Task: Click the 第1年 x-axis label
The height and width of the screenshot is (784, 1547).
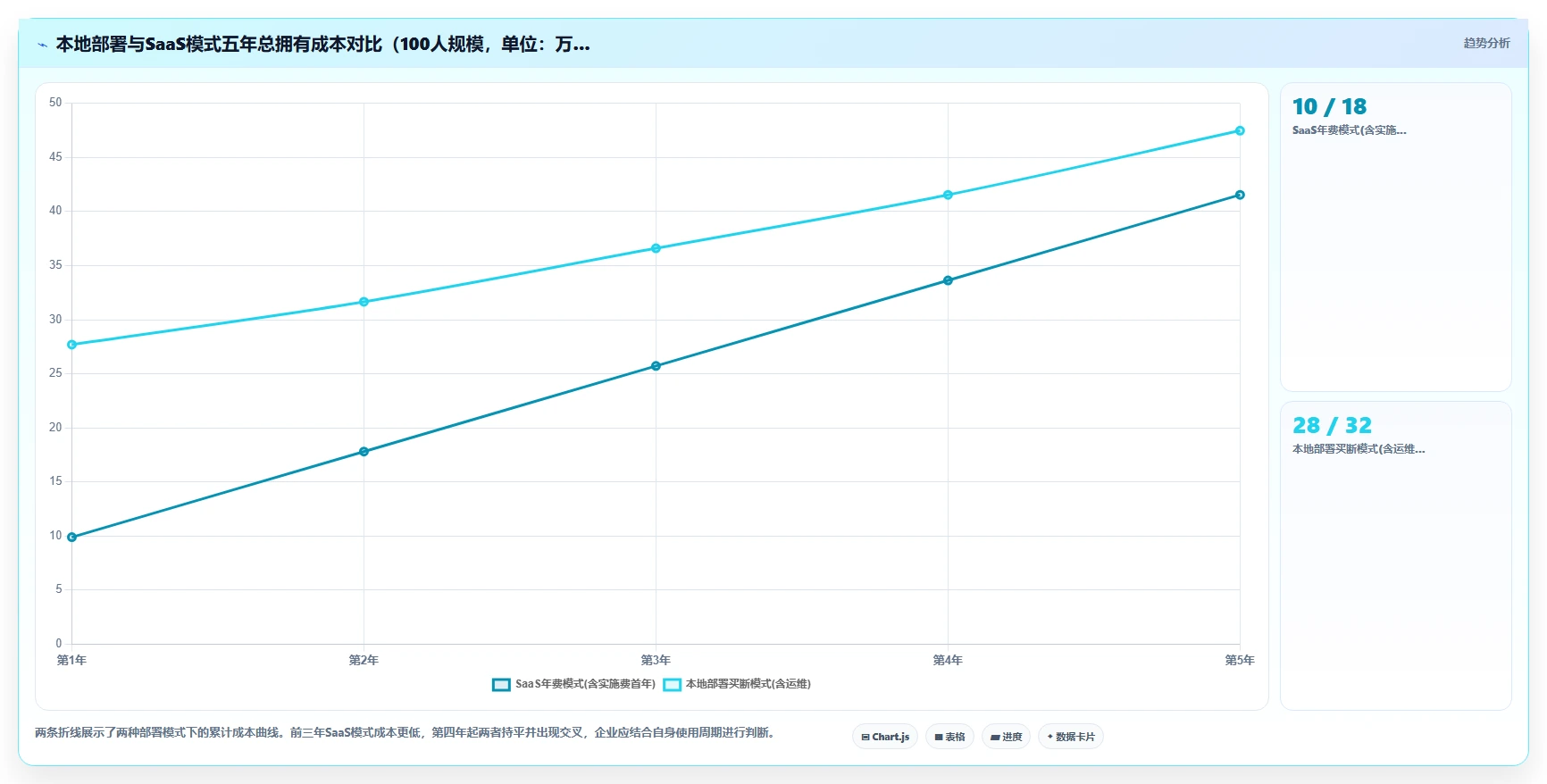Action: 71,661
